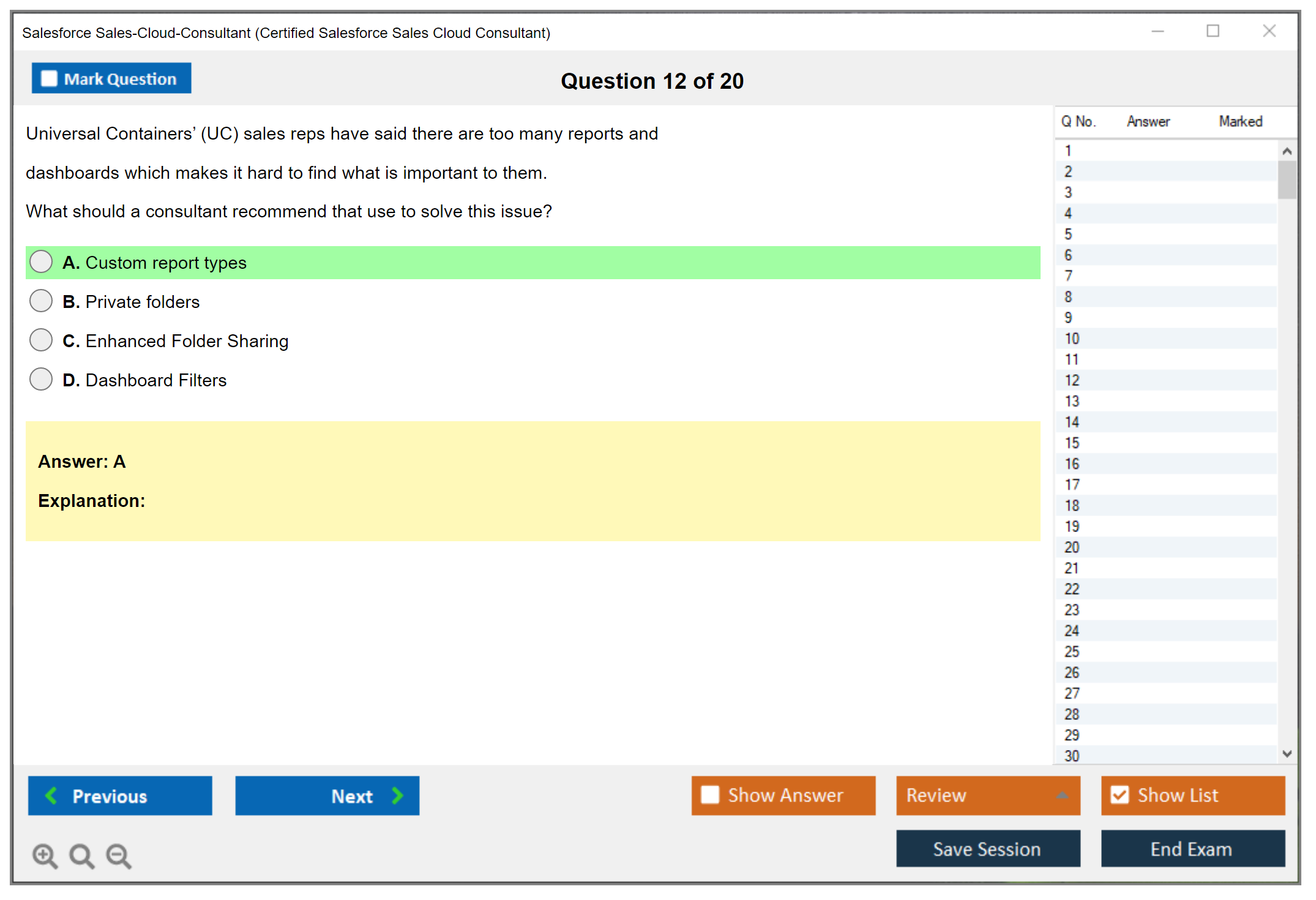Toggle the Mark Question checkbox
The height and width of the screenshot is (900, 1316).
coord(49,79)
